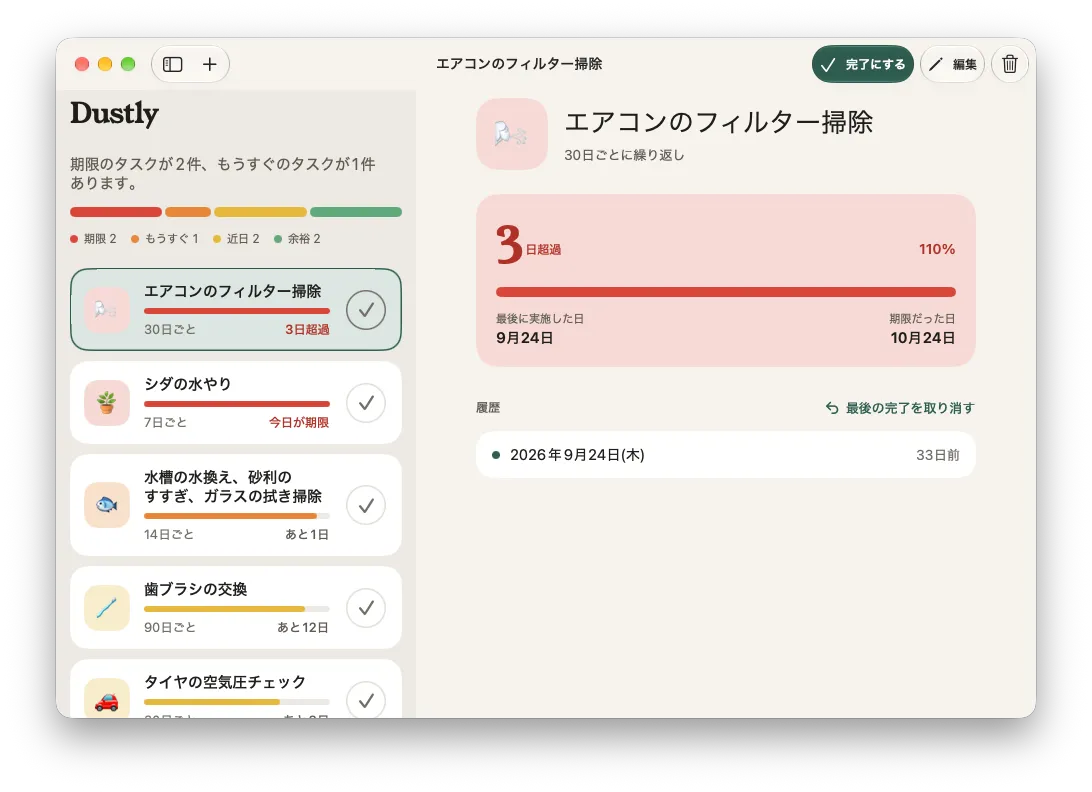The width and height of the screenshot is (1092, 792).
Task: Click the red car icon
Action: click(x=107, y=700)
